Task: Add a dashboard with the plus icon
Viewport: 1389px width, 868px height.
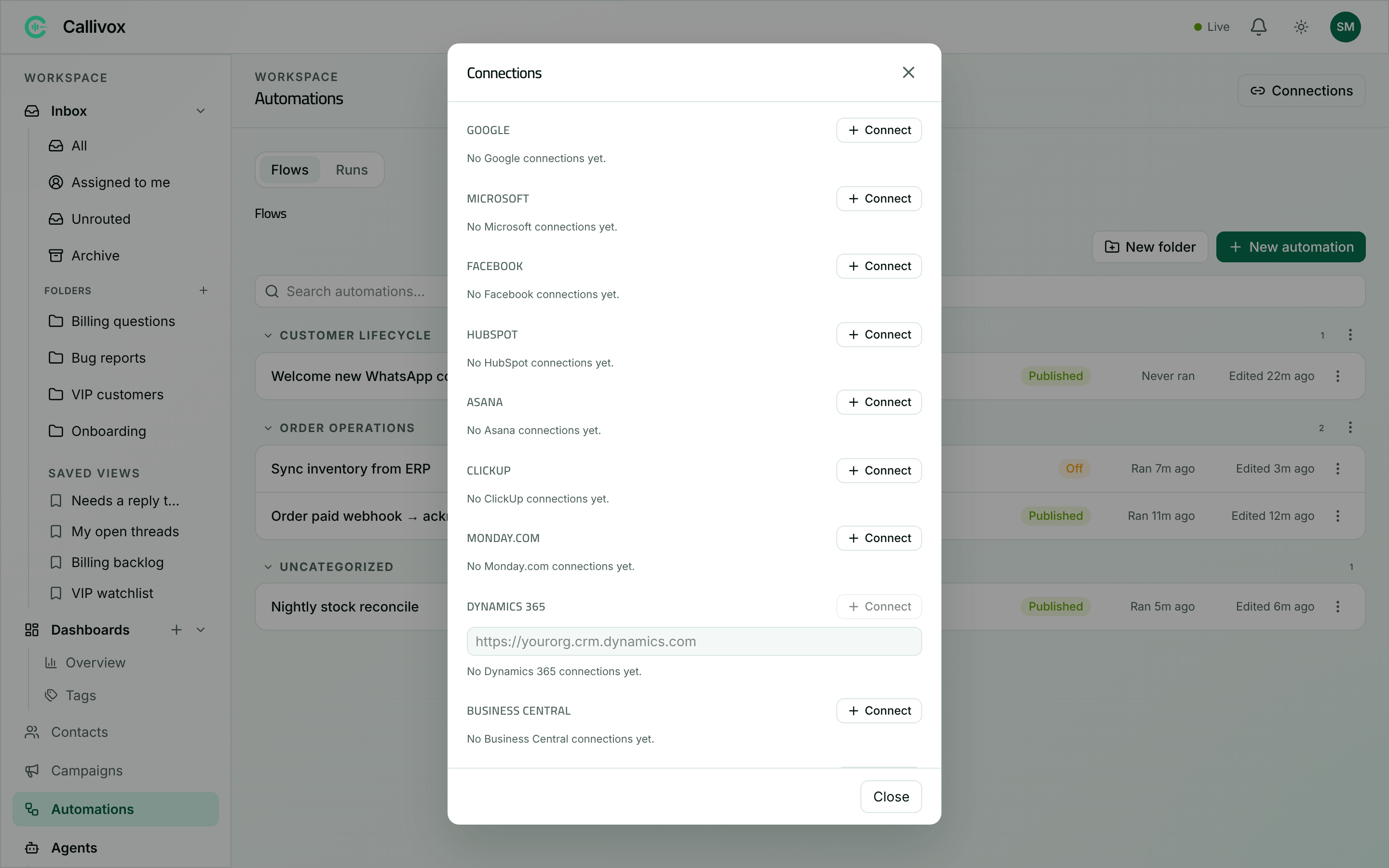Action: point(176,630)
